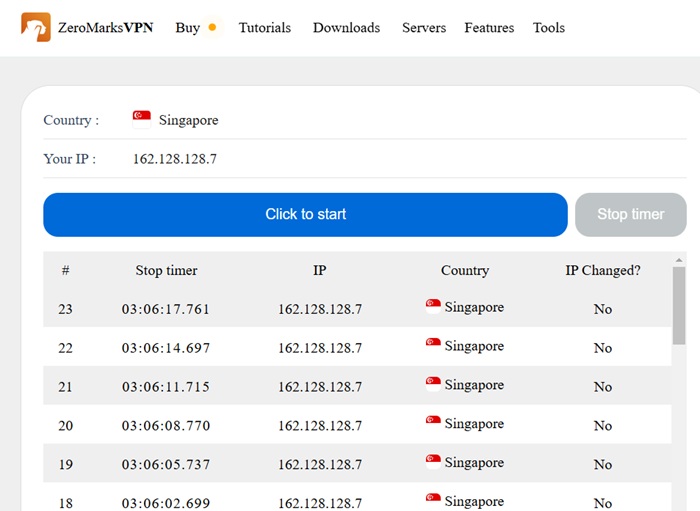Click row number 21

[x=66, y=387]
